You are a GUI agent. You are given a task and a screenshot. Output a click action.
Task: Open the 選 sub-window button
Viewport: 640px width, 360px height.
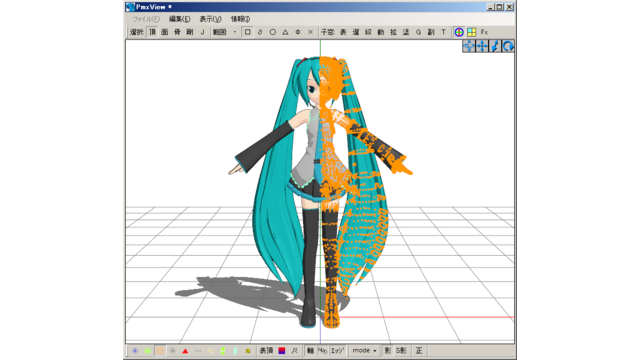click(356, 32)
